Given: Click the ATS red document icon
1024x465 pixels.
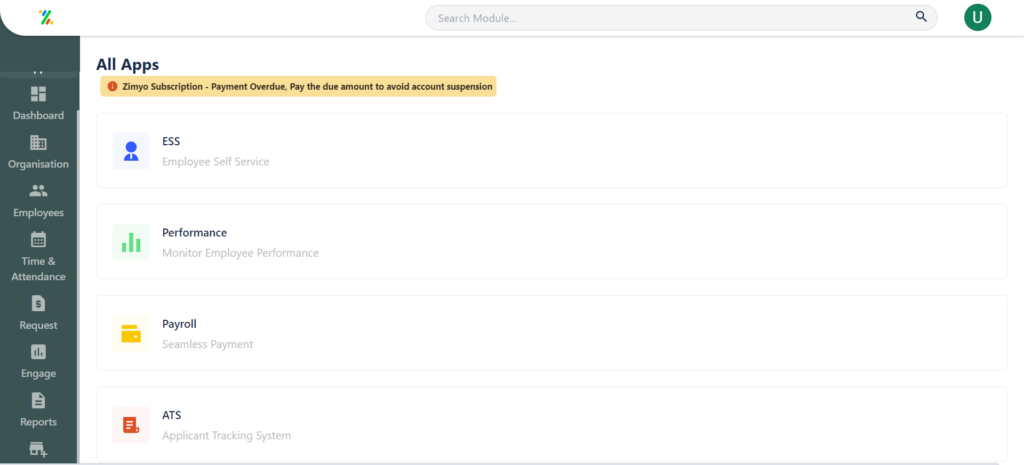Looking at the screenshot, I should [131, 425].
